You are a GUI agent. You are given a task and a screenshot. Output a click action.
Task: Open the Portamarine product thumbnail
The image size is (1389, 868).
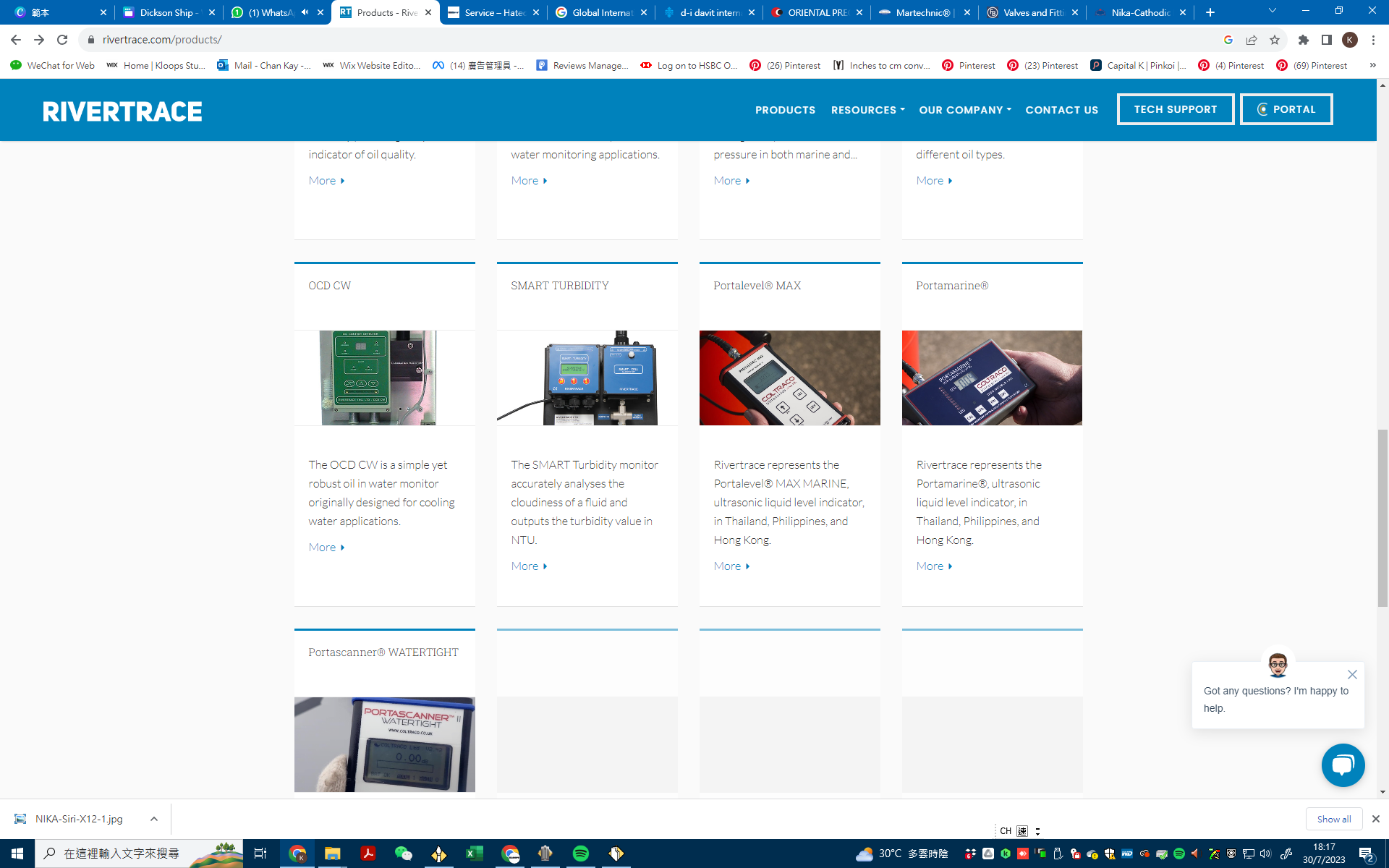coord(992,378)
